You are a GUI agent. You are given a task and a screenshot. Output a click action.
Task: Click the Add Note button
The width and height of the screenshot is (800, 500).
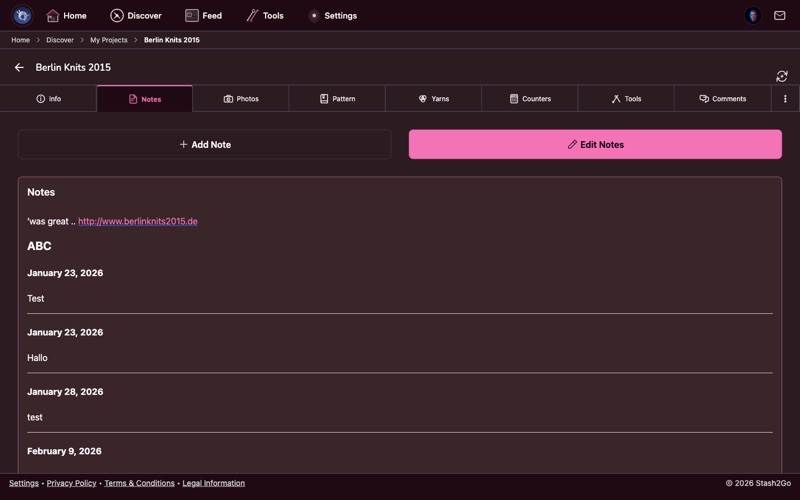(x=205, y=144)
